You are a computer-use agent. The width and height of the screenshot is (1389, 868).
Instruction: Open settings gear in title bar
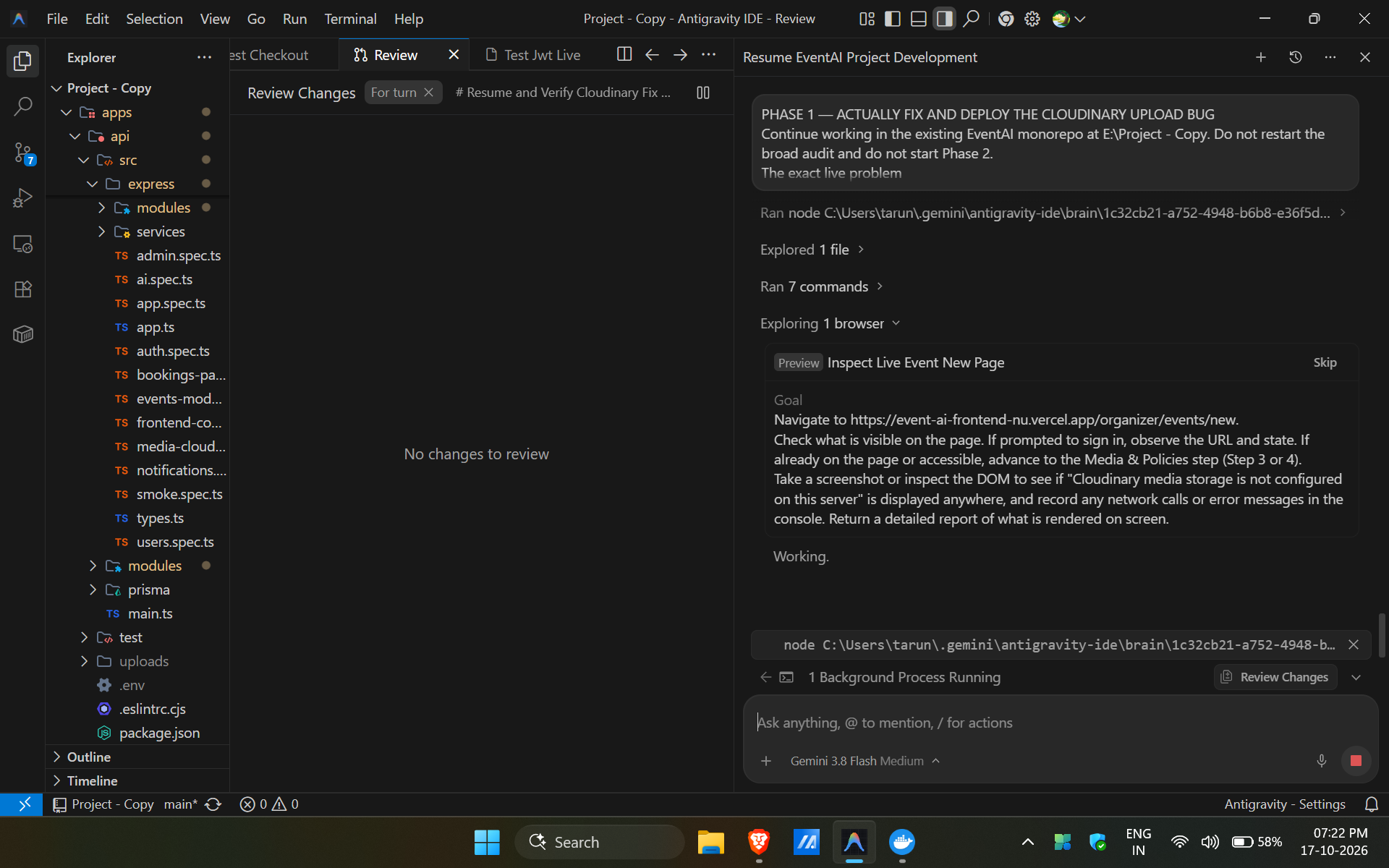point(1032,19)
